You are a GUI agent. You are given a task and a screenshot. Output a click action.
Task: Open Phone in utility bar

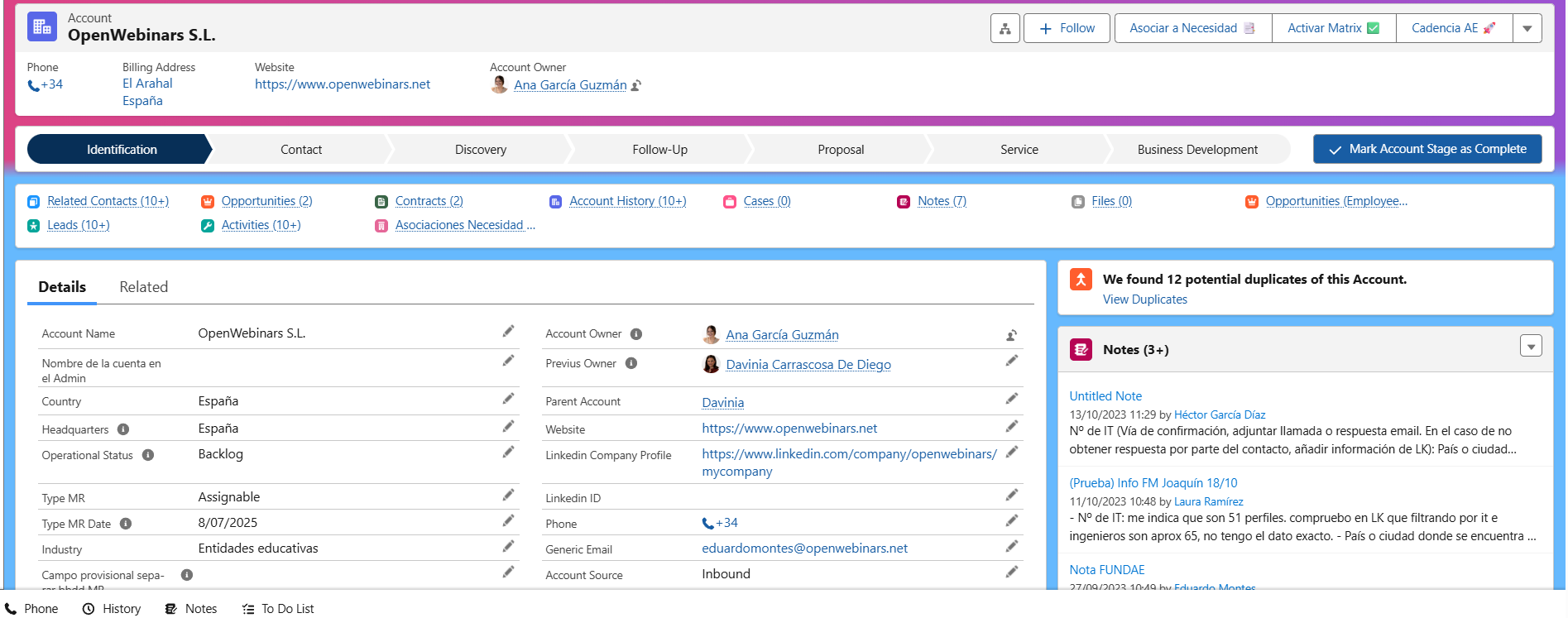[x=31, y=609]
